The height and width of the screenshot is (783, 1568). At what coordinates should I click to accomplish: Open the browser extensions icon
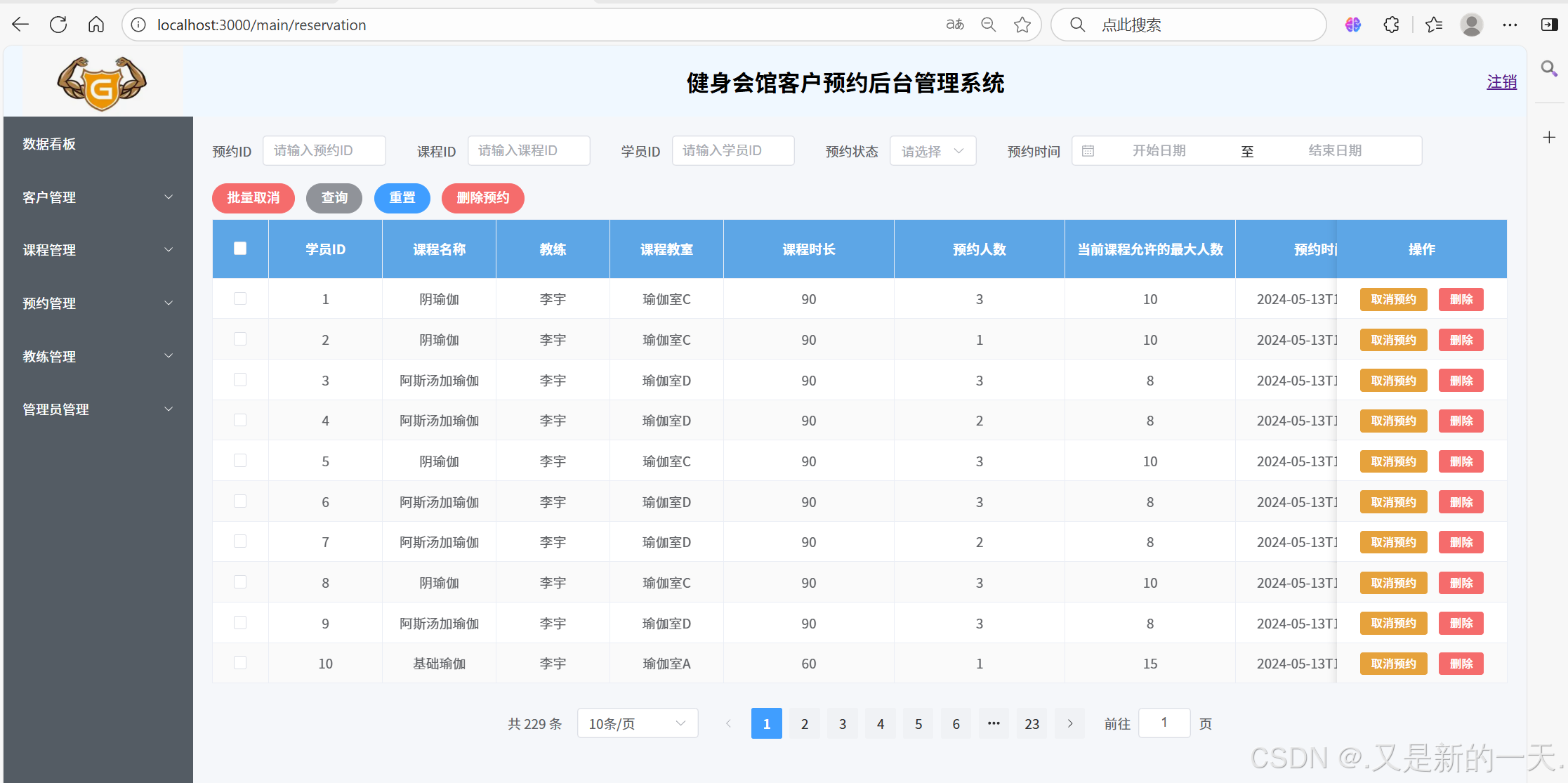[1390, 24]
